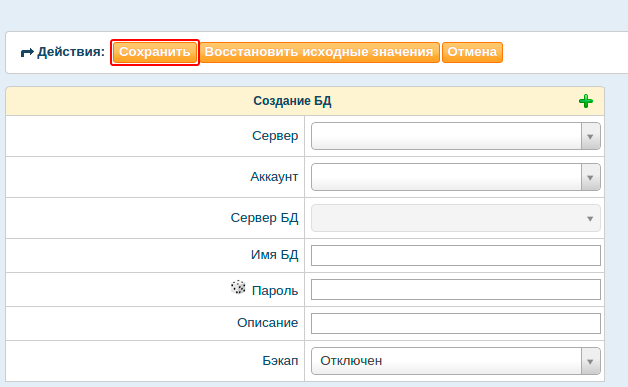Click the Аккаунт dropdown arrow
The image size is (628, 387).
click(x=590, y=177)
